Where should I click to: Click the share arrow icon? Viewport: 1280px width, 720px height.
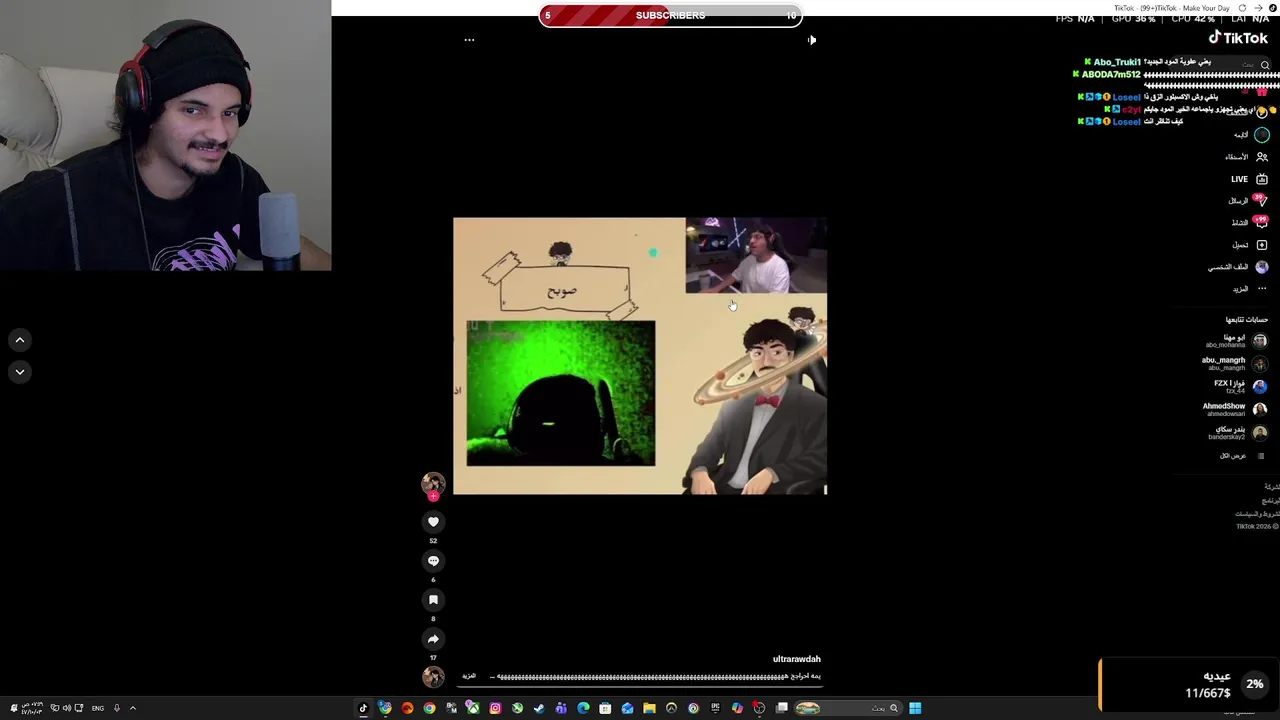tap(433, 639)
